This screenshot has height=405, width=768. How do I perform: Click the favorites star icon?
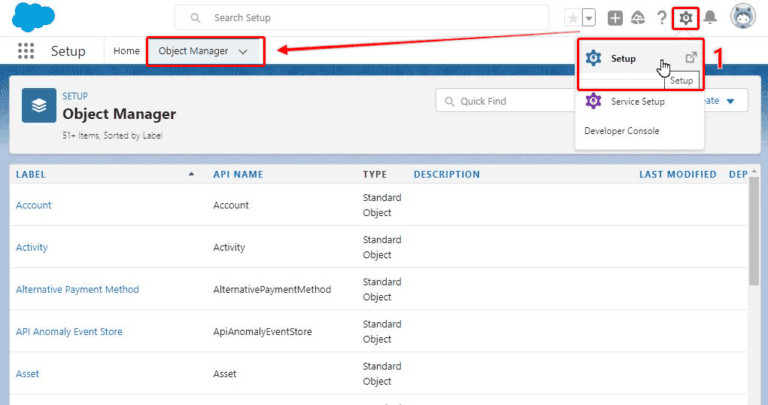tap(572, 18)
